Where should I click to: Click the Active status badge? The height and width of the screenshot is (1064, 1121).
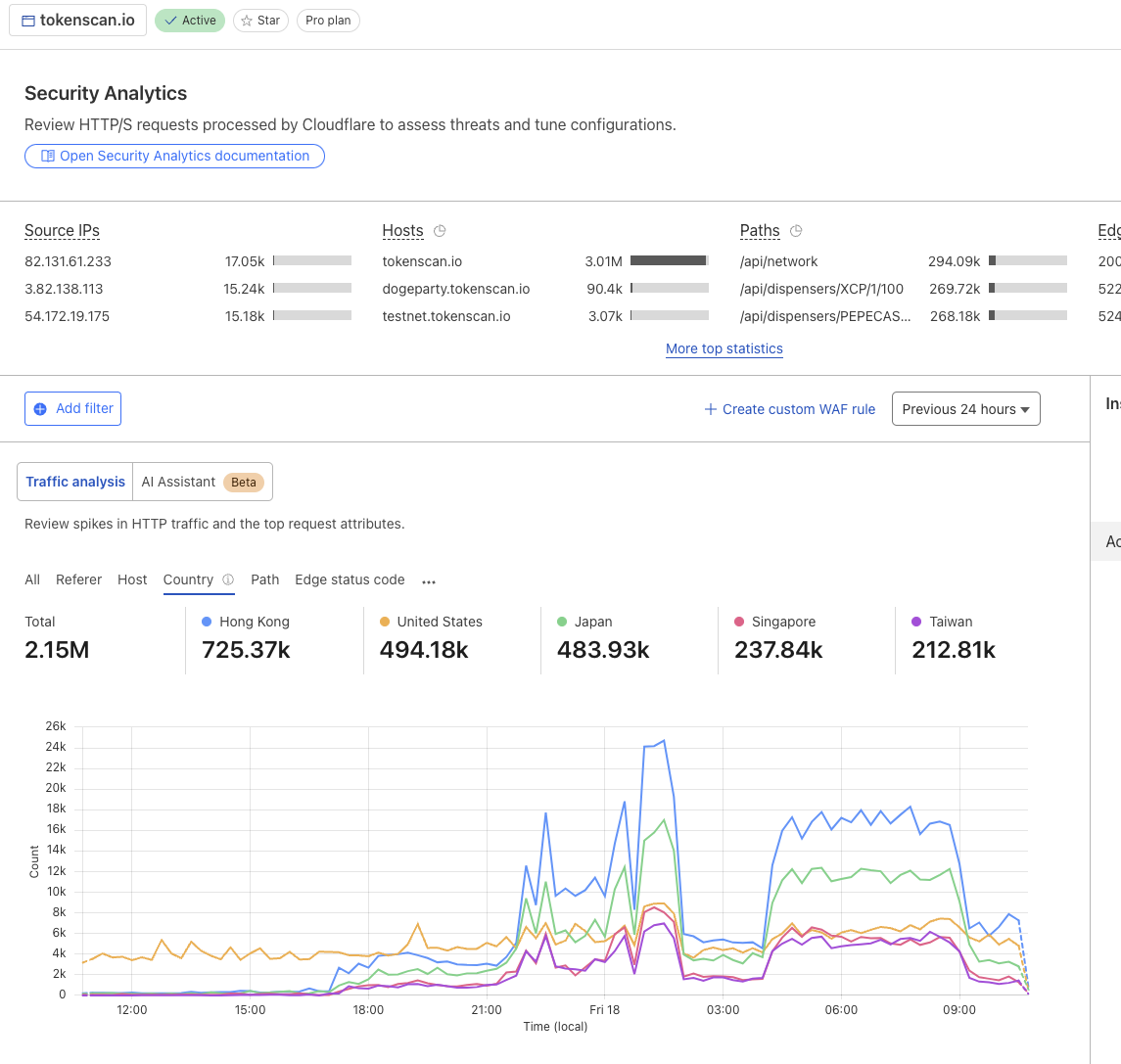click(190, 21)
